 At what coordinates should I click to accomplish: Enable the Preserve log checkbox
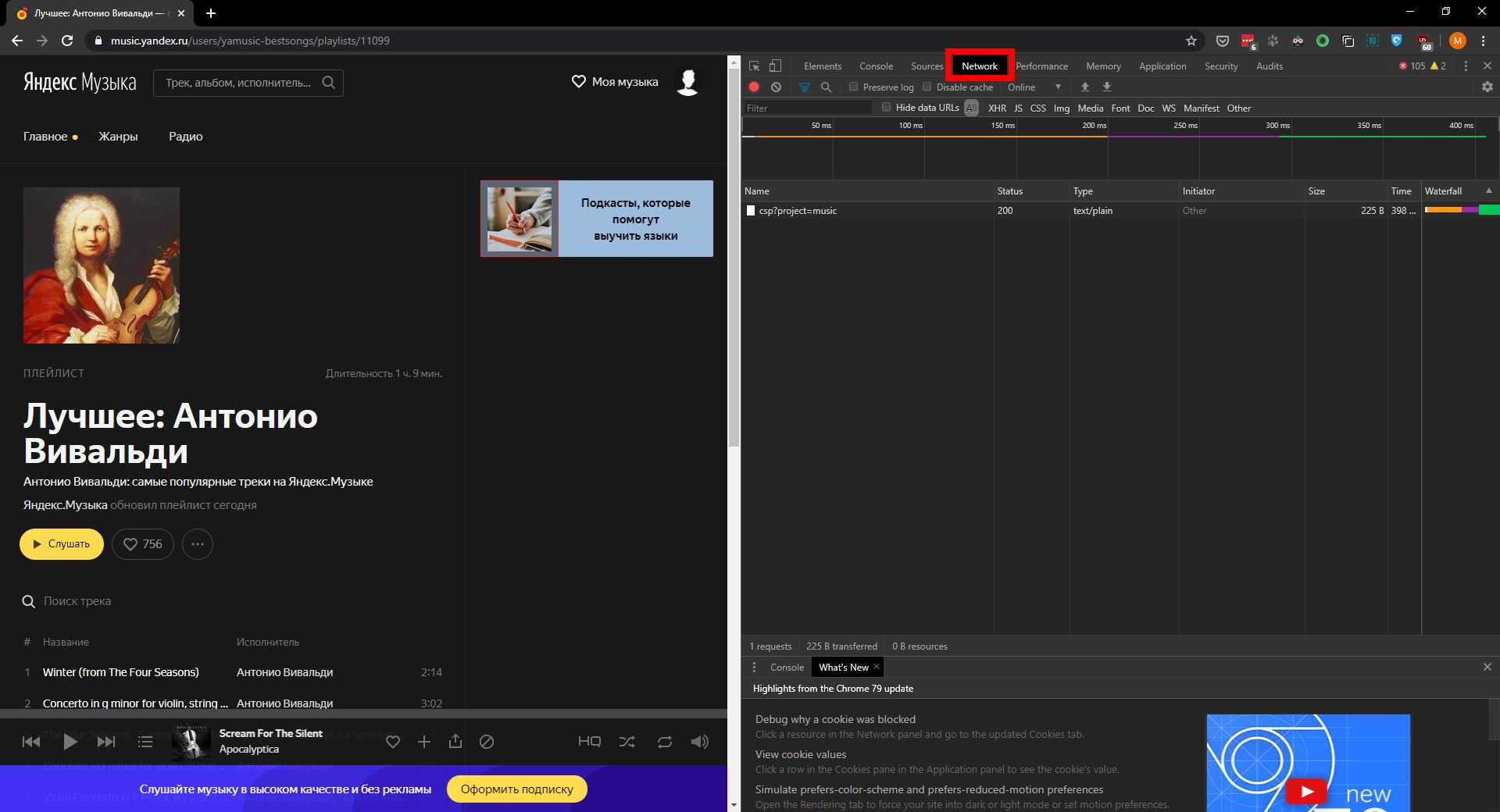[853, 87]
